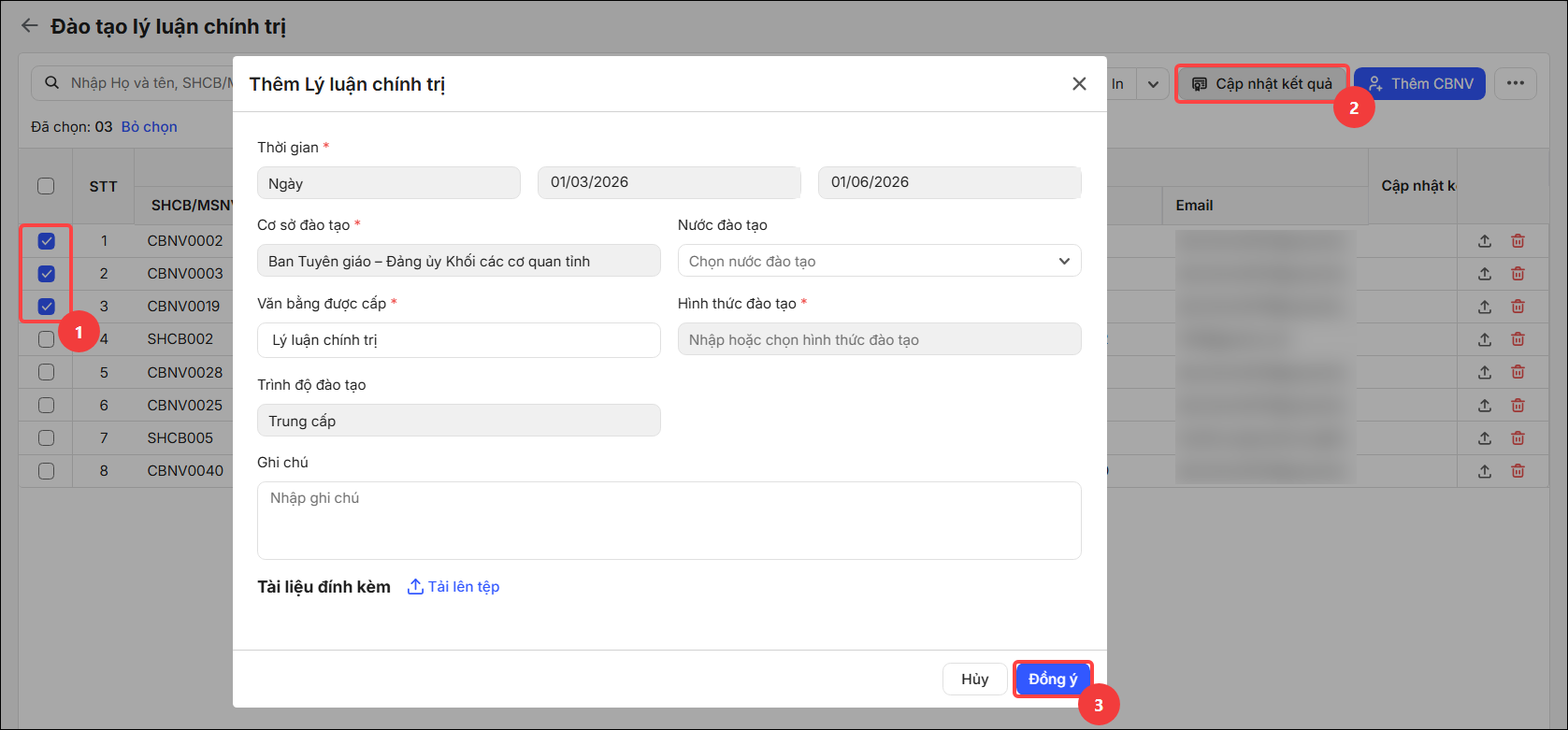Click the Cập nhật kết quả button
1568x730 pixels.
click(x=1261, y=83)
